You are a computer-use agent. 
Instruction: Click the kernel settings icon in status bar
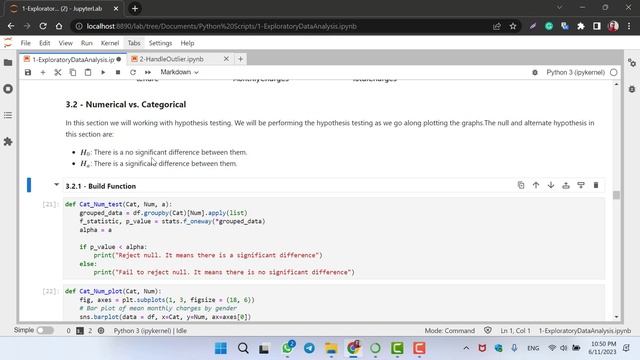coord(101,331)
